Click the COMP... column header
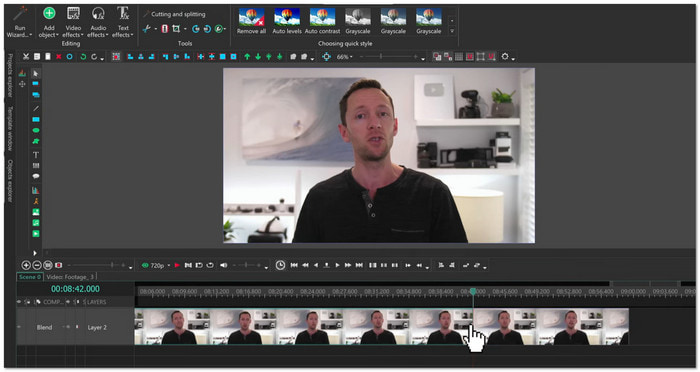Image resolution: width=700 pixels, height=372 pixels. pos(53,302)
